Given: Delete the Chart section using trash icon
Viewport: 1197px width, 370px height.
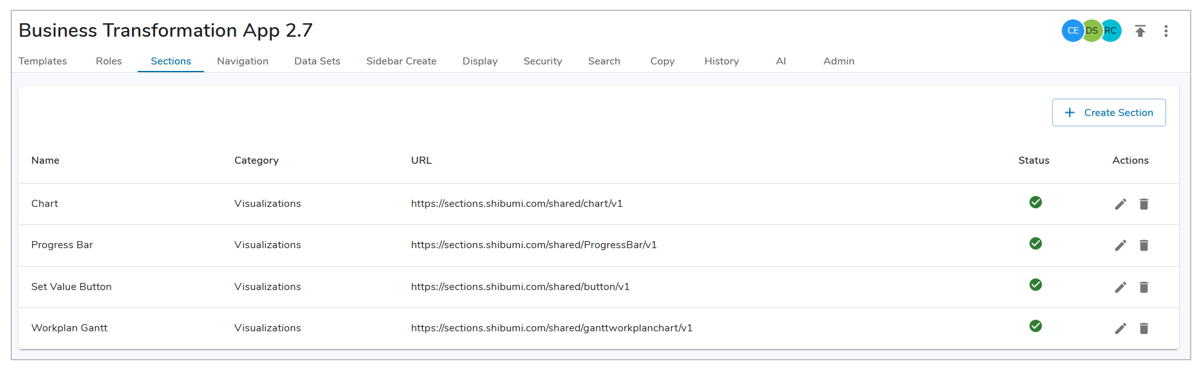Looking at the screenshot, I should 1144,204.
